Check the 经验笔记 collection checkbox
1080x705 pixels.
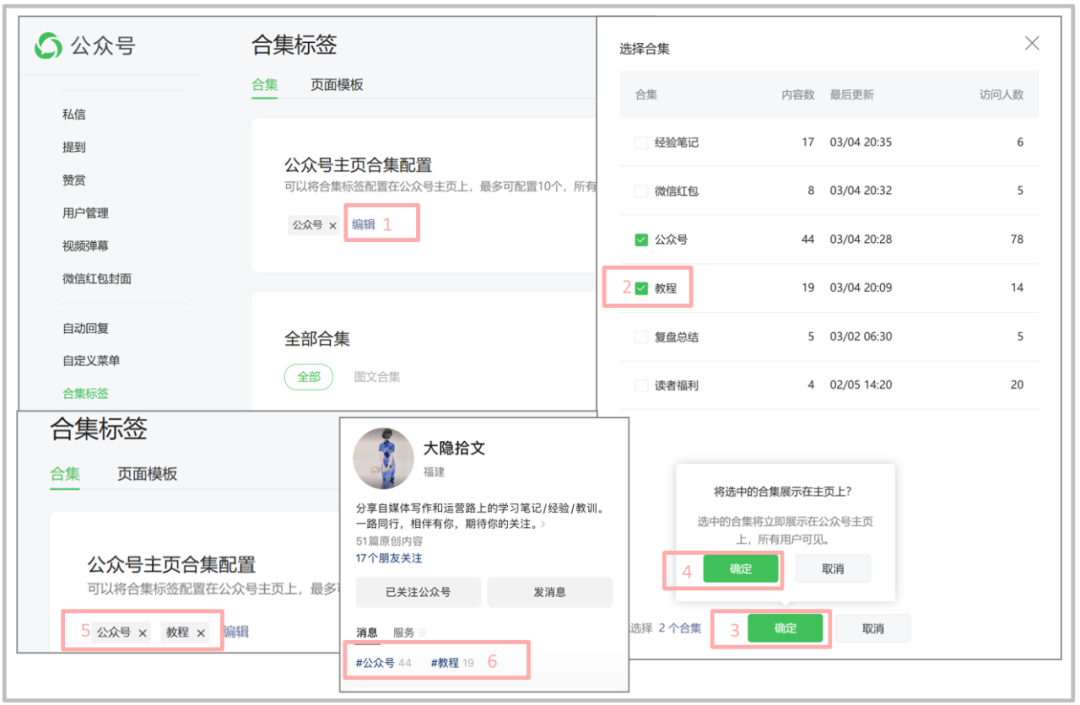click(641, 143)
